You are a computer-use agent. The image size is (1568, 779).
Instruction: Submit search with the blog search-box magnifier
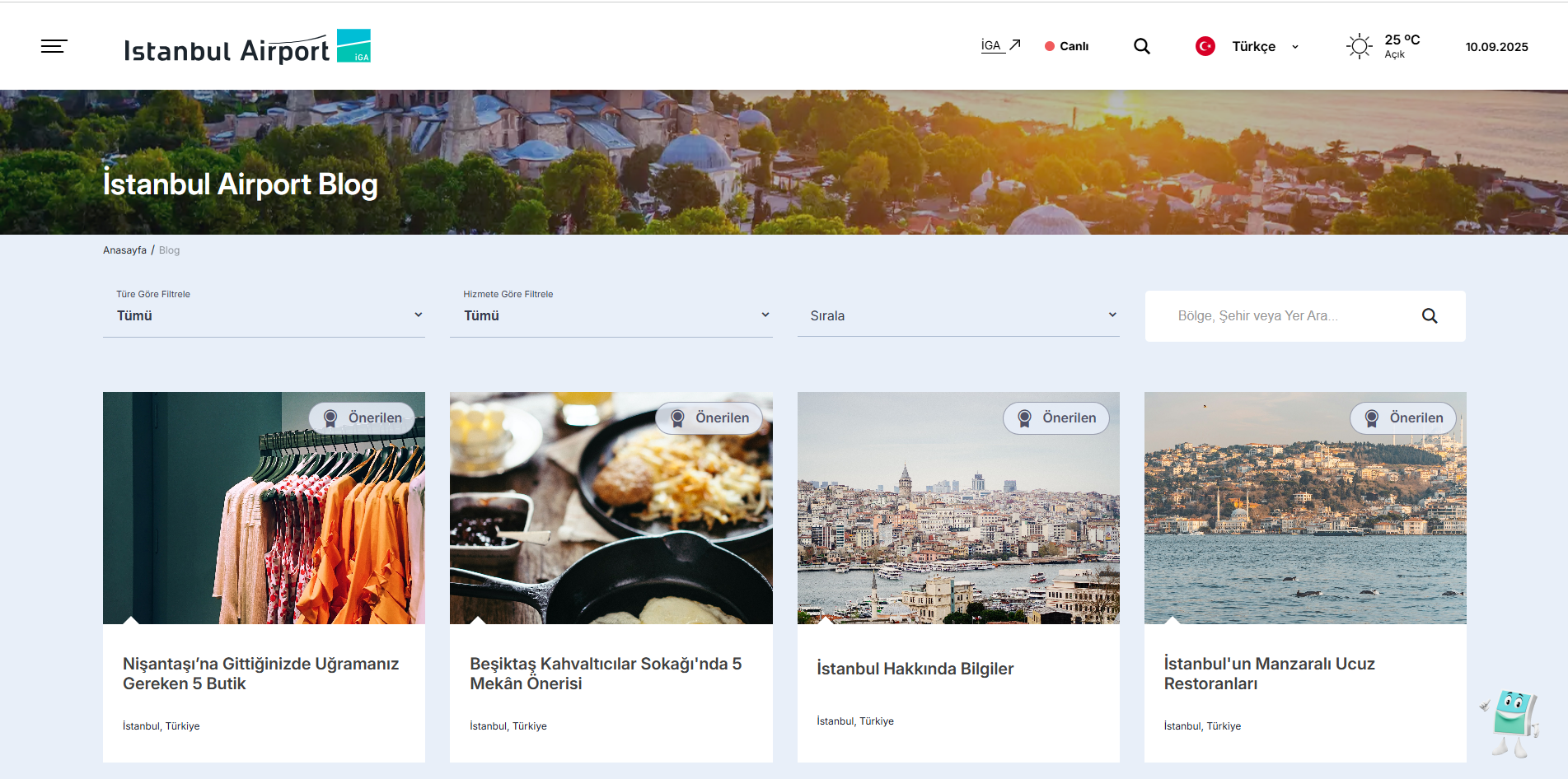pos(1429,316)
